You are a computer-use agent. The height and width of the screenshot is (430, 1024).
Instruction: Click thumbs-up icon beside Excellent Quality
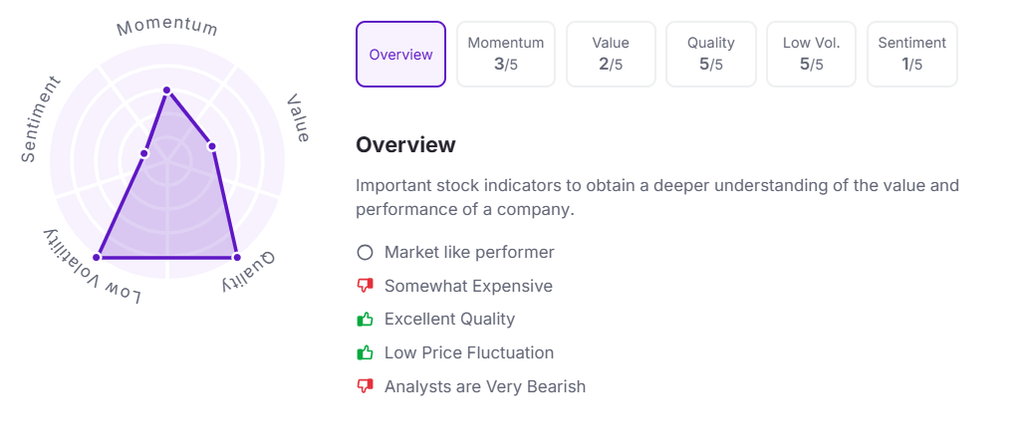tap(365, 320)
